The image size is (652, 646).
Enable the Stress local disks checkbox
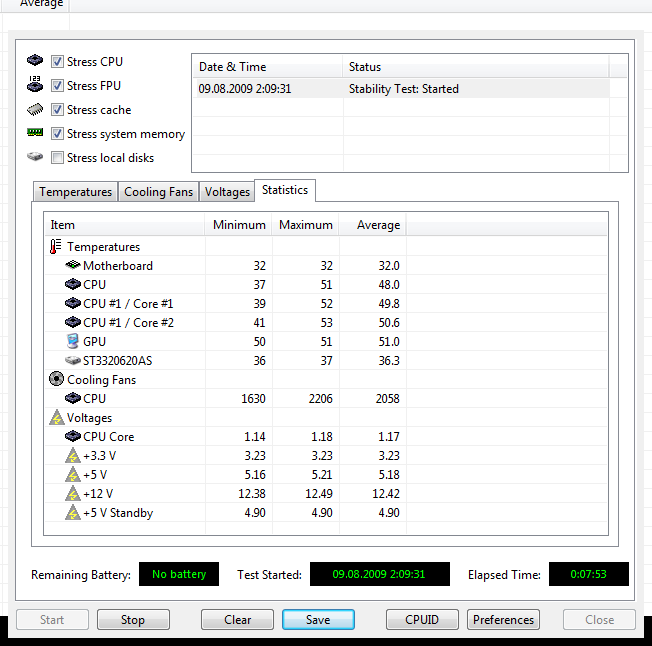[58, 158]
